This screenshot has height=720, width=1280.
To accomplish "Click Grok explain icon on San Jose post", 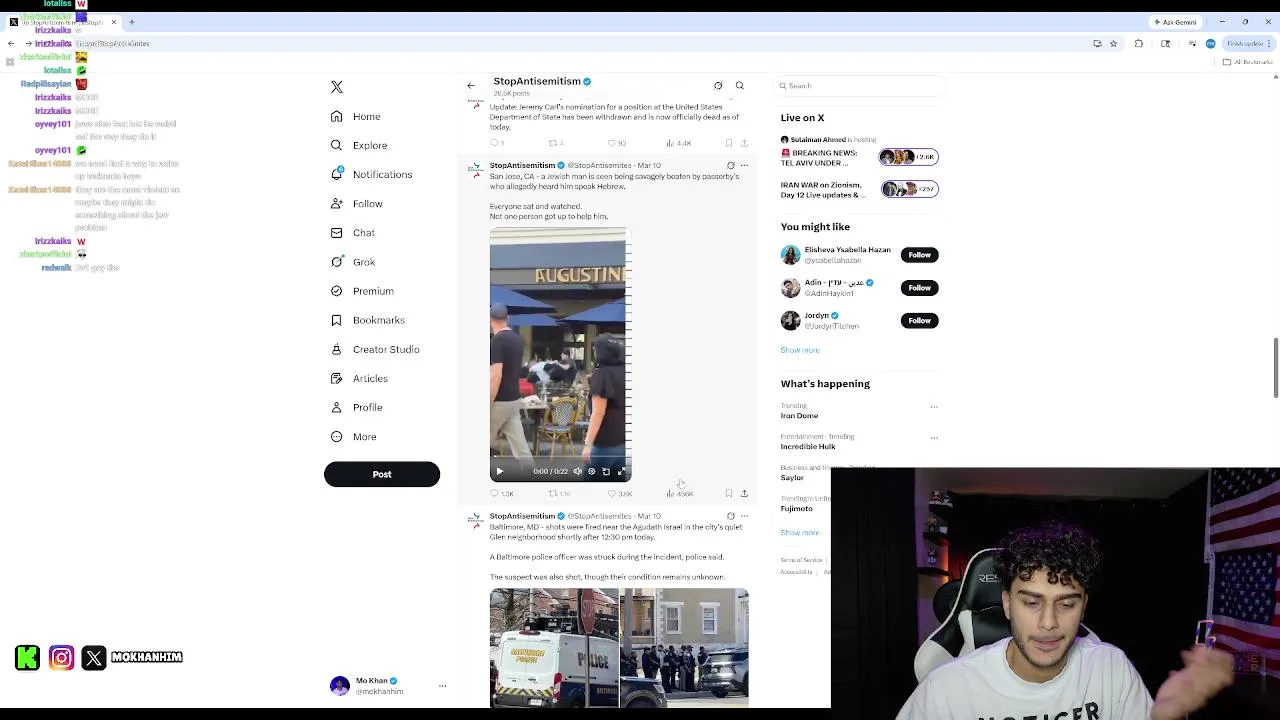I will point(730,165).
